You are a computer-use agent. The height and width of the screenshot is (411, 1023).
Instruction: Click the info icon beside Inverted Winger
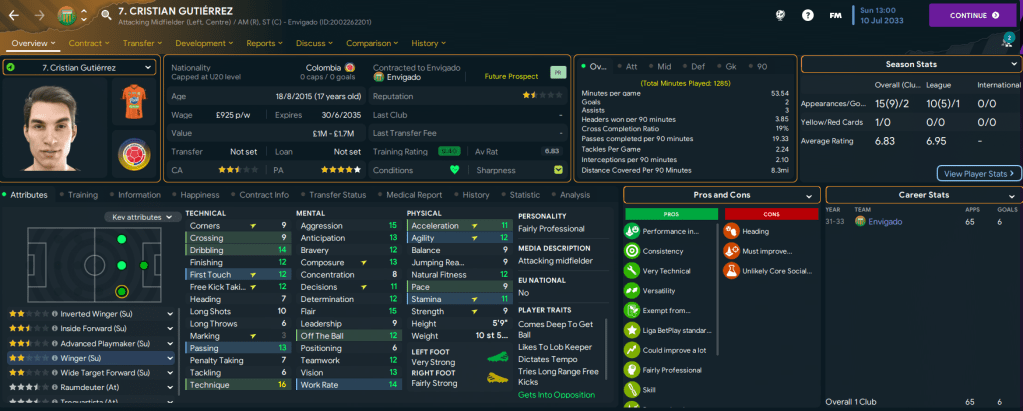54,313
